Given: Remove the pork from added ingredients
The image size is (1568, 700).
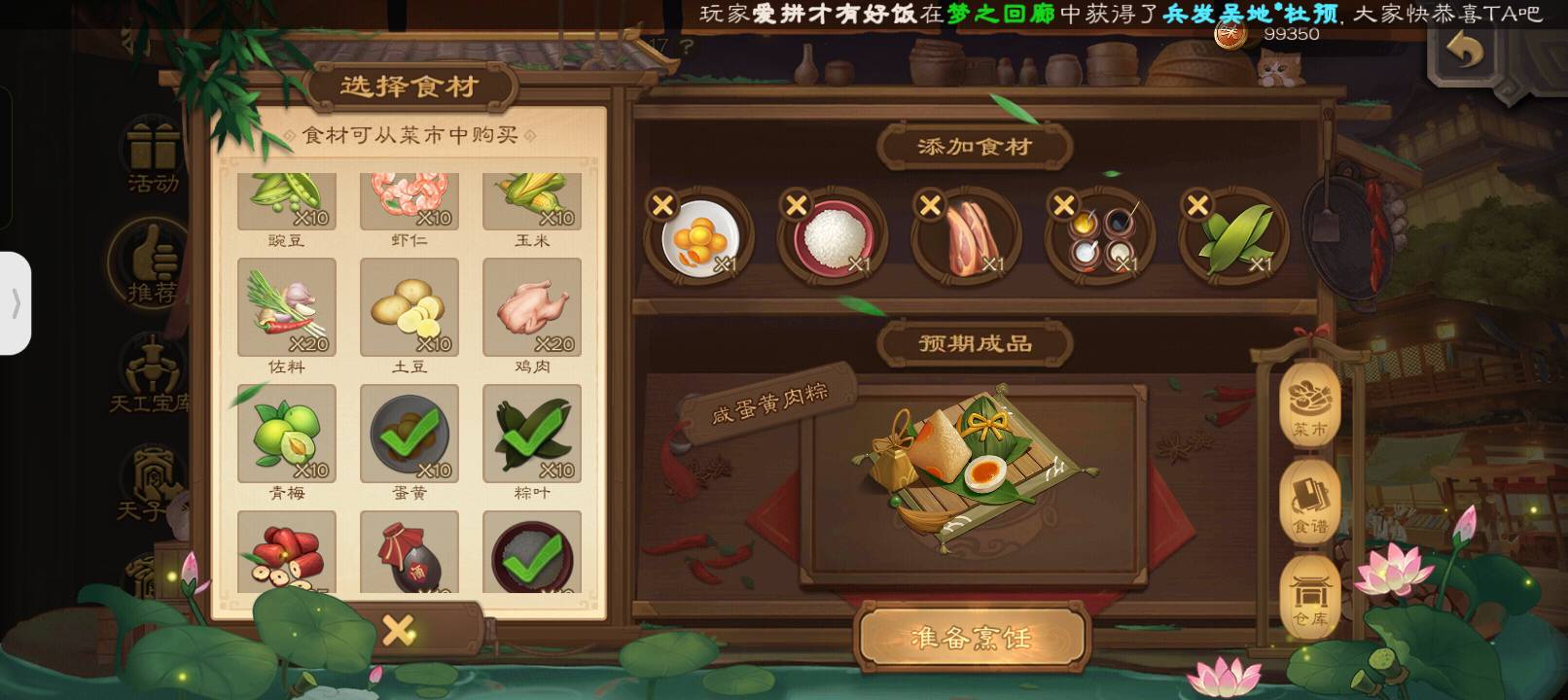Looking at the screenshot, I should click(x=930, y=205).
